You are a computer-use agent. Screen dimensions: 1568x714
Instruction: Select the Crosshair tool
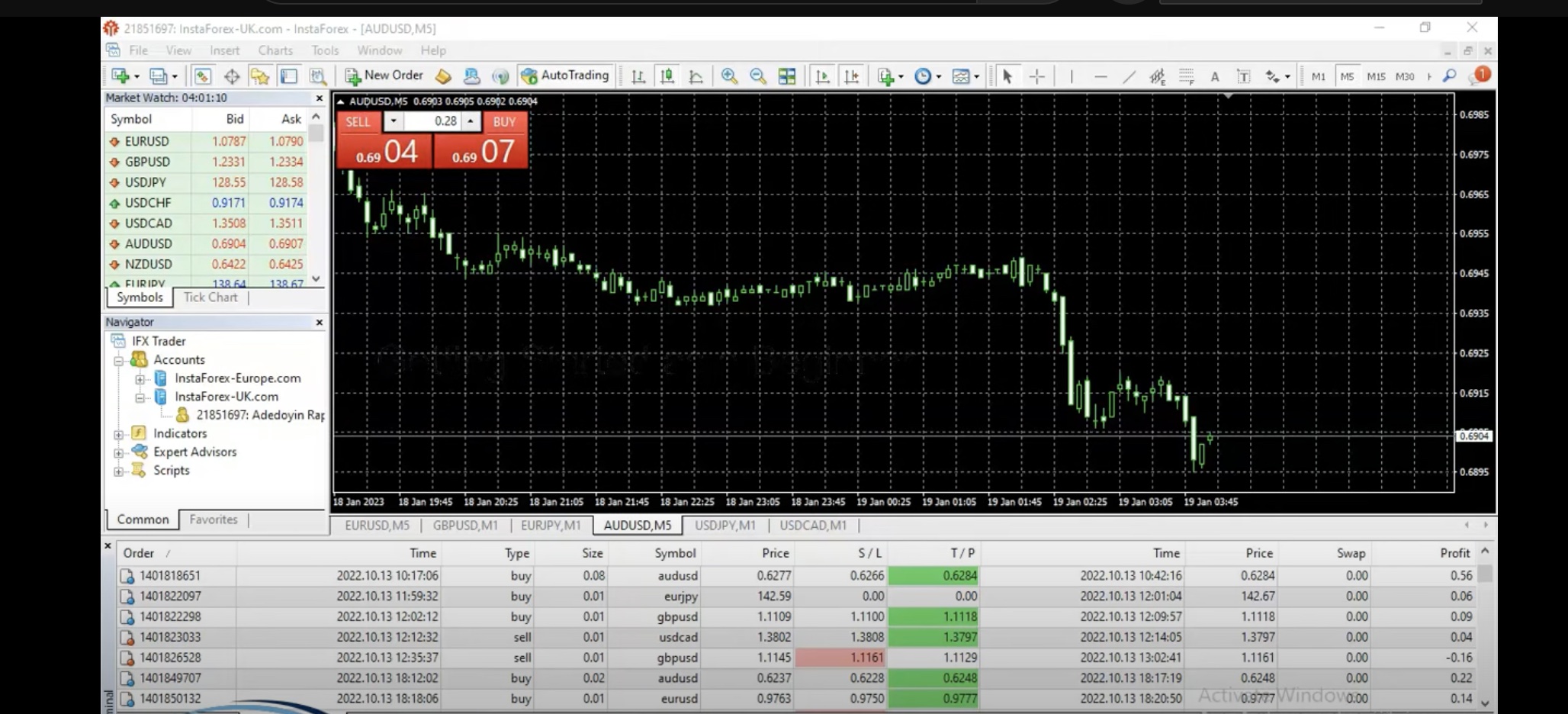pos(1037,76)
